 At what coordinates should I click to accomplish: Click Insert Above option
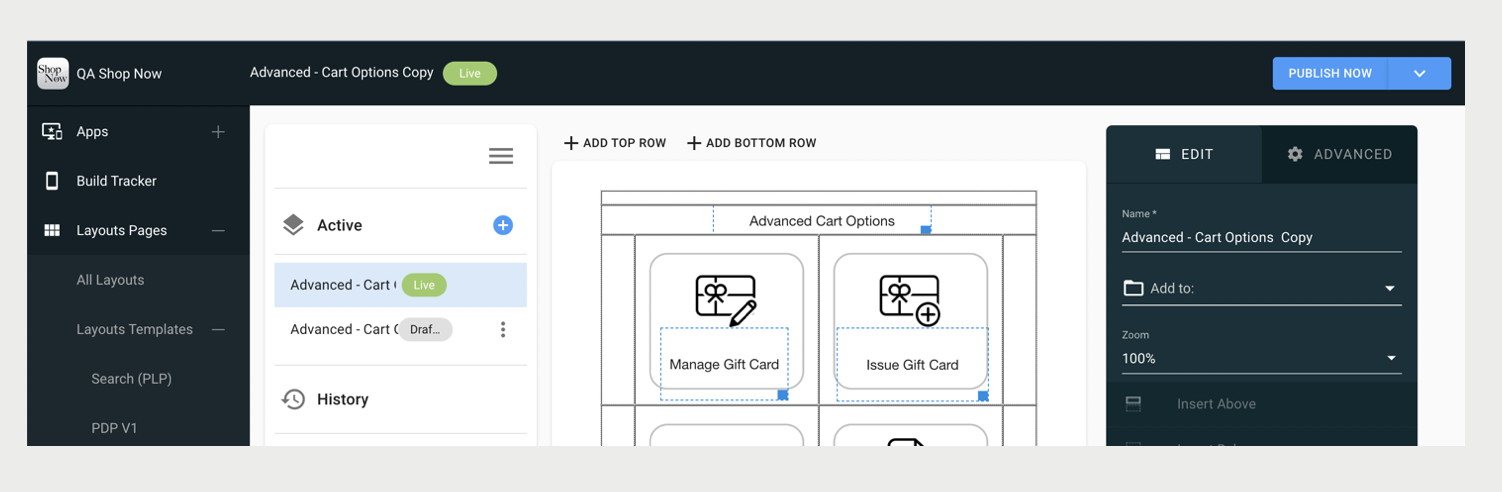click(x=1216, y=404)
